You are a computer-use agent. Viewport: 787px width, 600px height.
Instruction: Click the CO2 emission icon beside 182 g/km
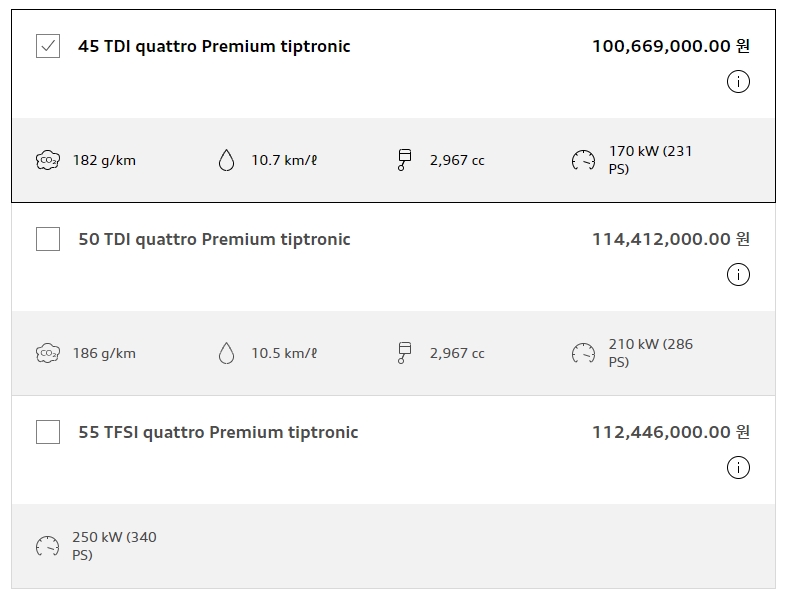[48, 160]
